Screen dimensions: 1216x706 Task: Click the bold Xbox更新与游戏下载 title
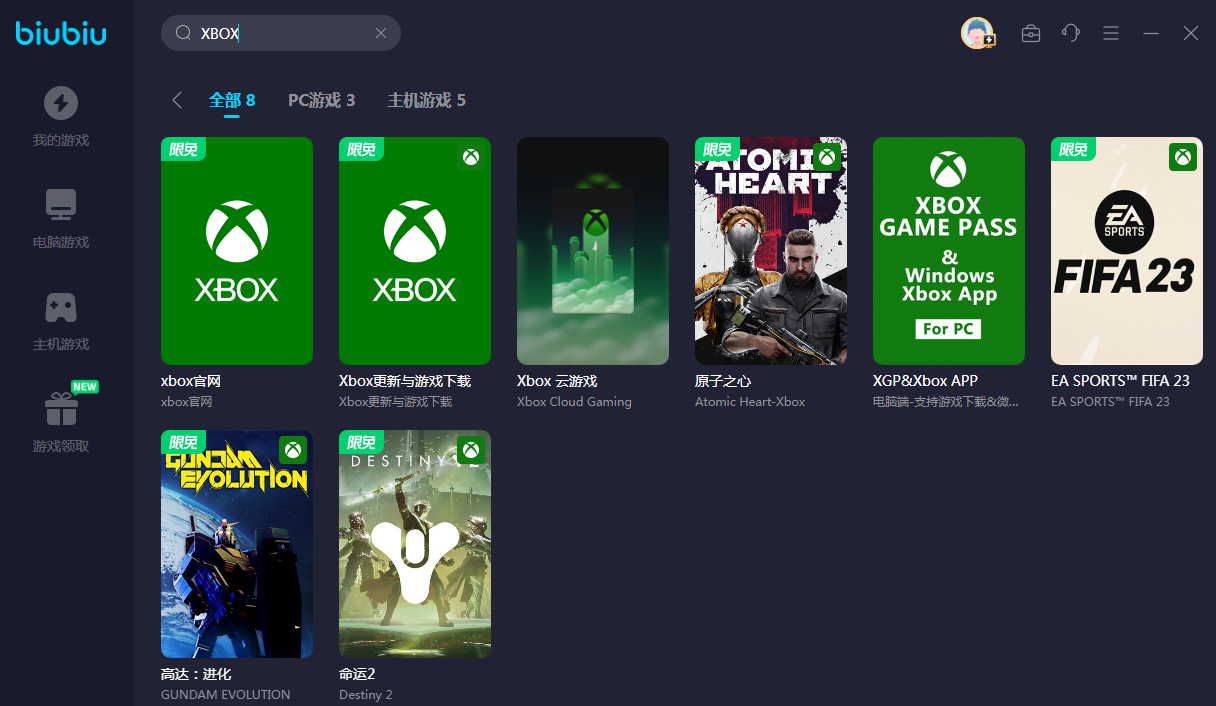(x=405, y=381)
